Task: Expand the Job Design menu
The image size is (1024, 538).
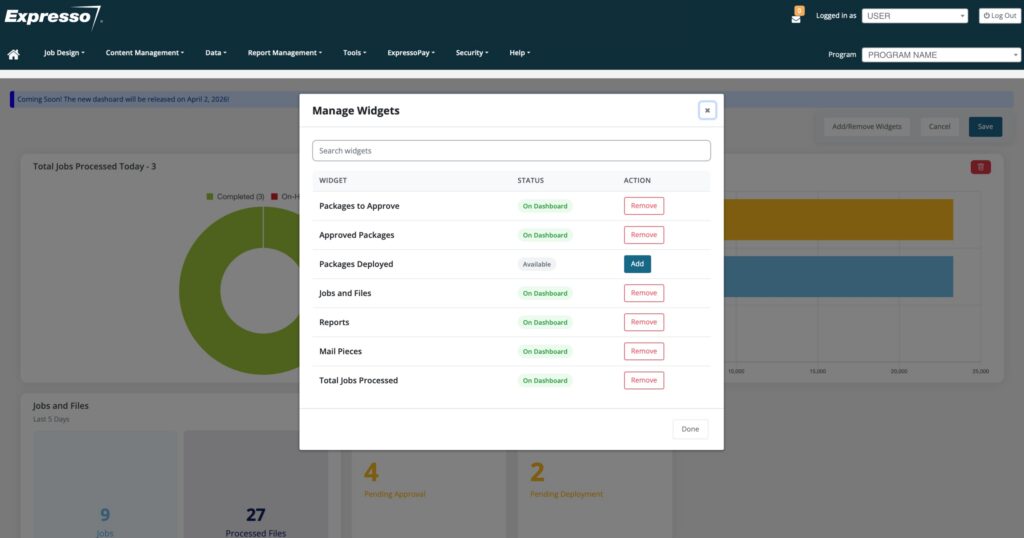Action: [64, 53]
